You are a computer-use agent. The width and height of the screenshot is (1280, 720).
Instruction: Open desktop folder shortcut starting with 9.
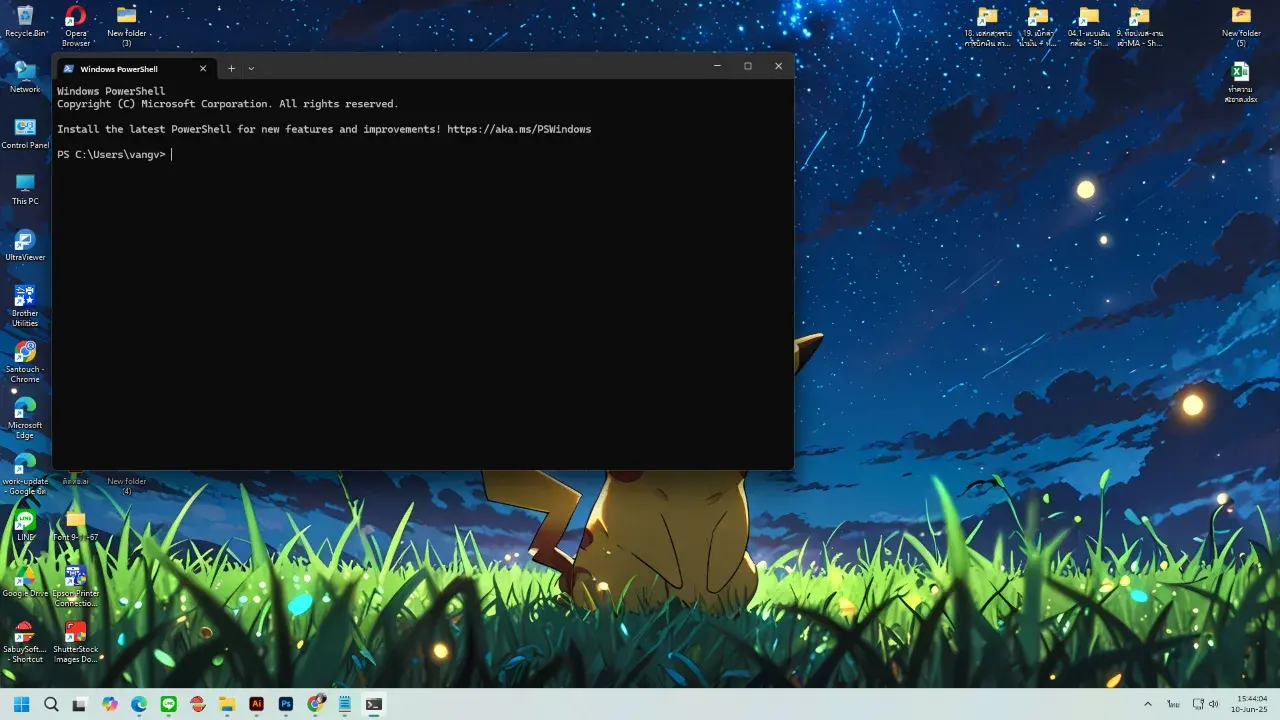point(1139,26)
